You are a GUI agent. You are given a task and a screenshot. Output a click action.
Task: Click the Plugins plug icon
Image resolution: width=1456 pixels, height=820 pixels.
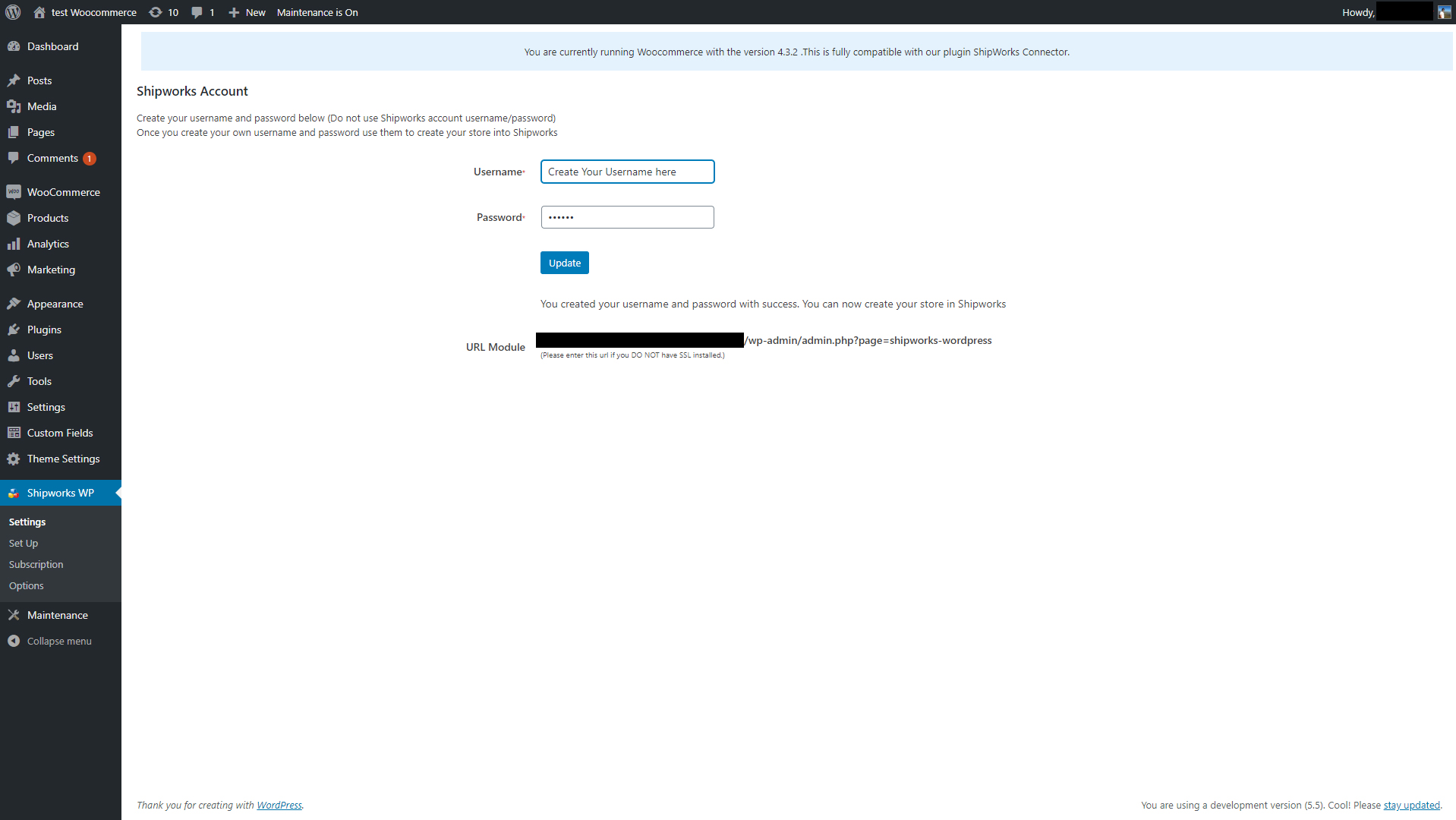(14, 330)
